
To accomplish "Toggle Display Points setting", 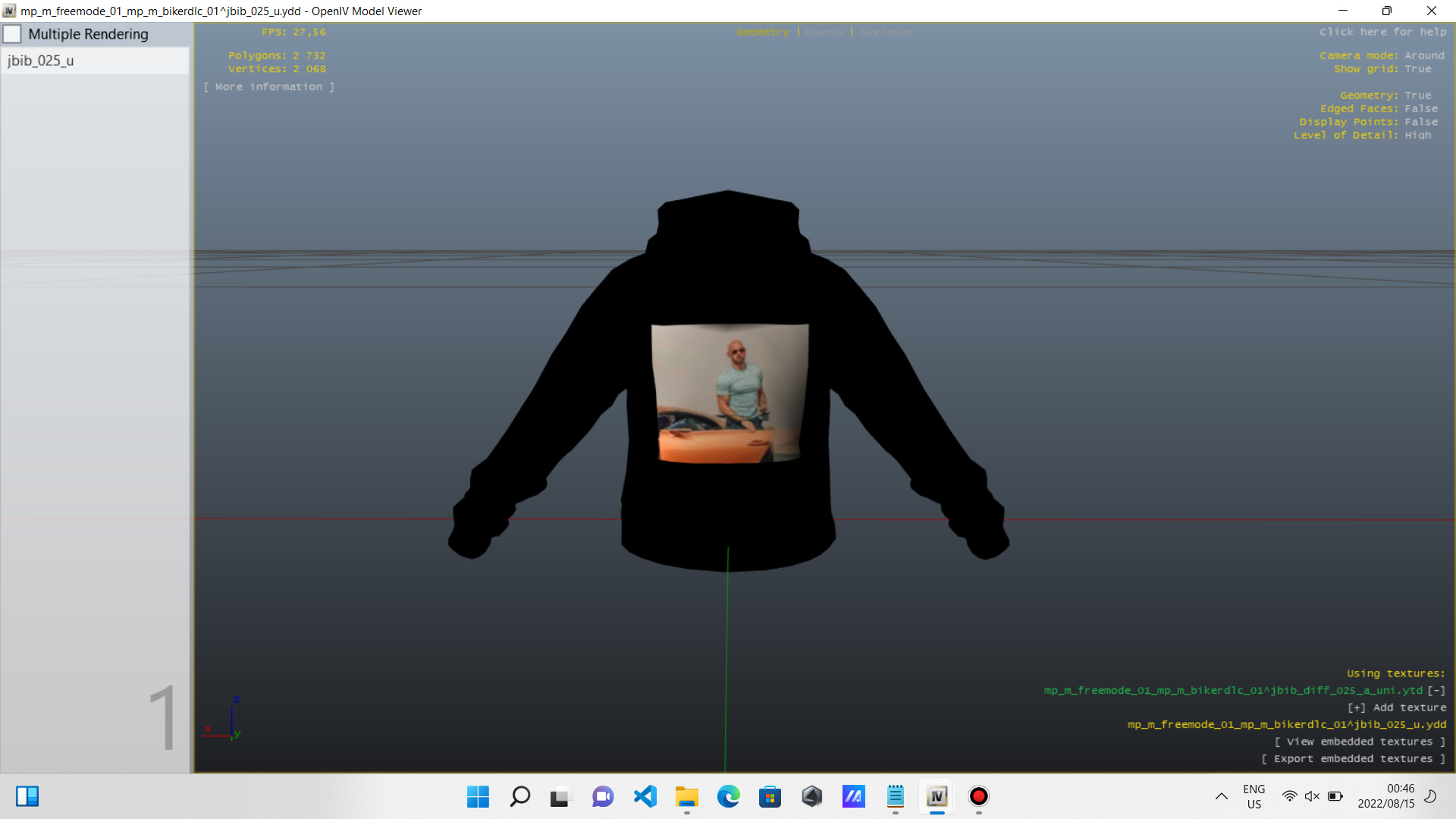I will point(1420,122).
